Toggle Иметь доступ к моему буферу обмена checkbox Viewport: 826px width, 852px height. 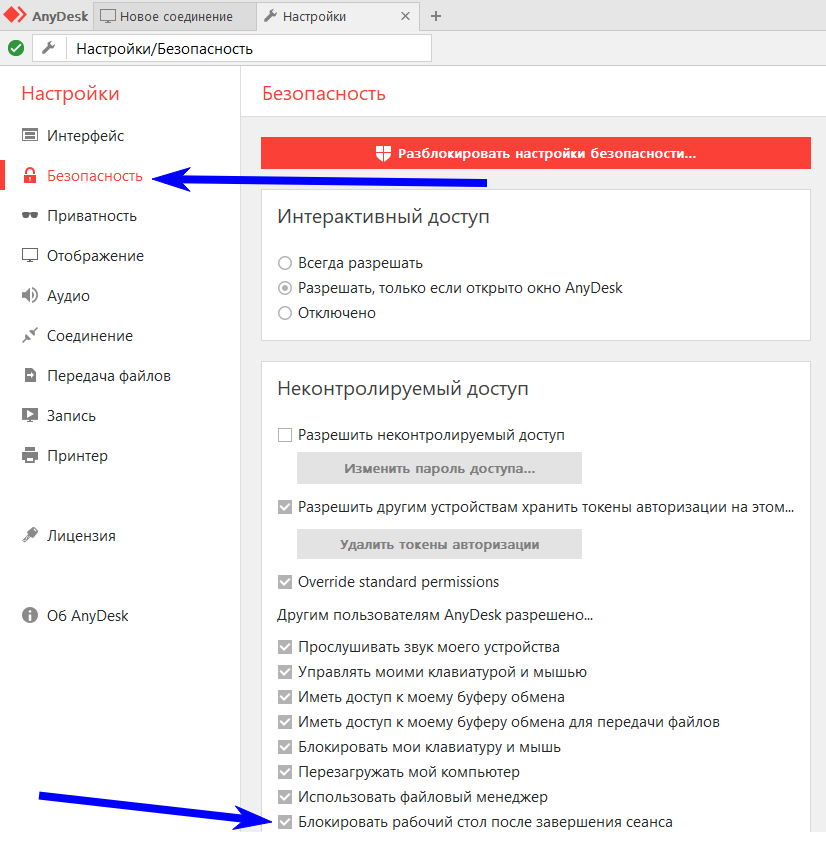[x=285, y=697]
